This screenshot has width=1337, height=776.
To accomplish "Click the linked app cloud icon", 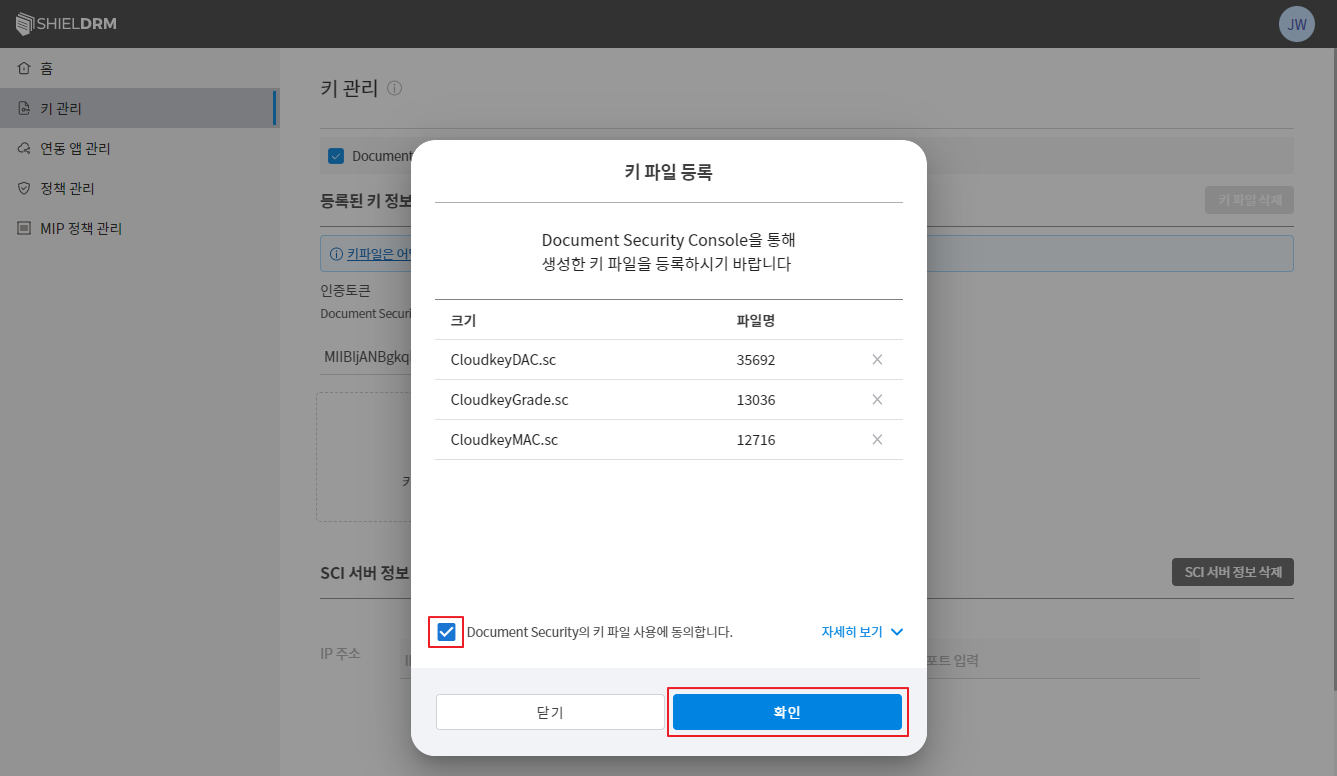I will coord(24,148).
